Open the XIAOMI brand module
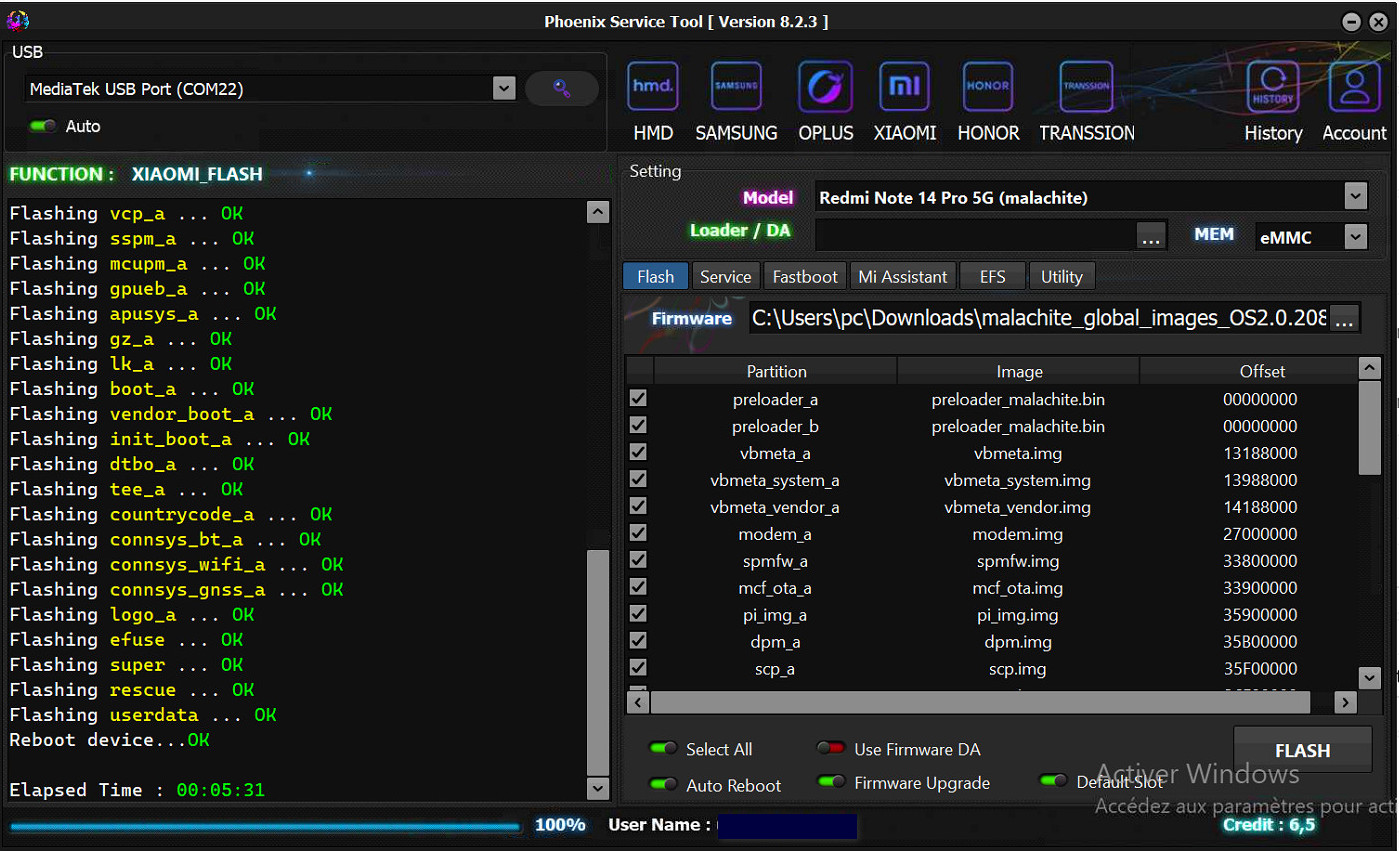This screenshot has width=1399, height=851. pos(905,101)
